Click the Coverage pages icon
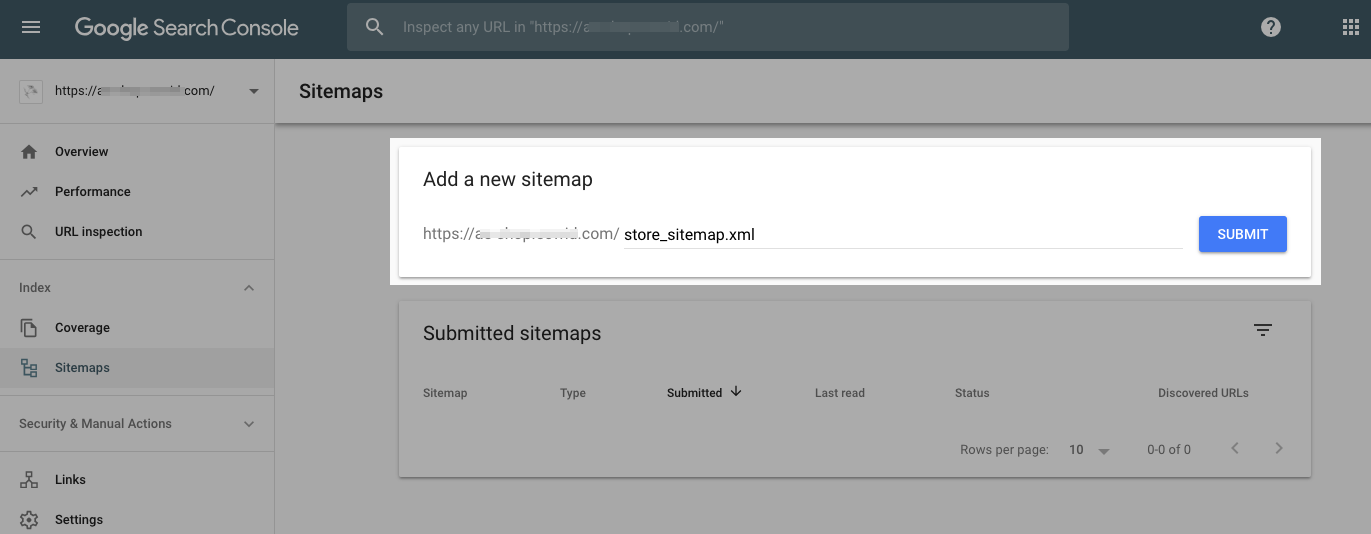 [29, 328]
